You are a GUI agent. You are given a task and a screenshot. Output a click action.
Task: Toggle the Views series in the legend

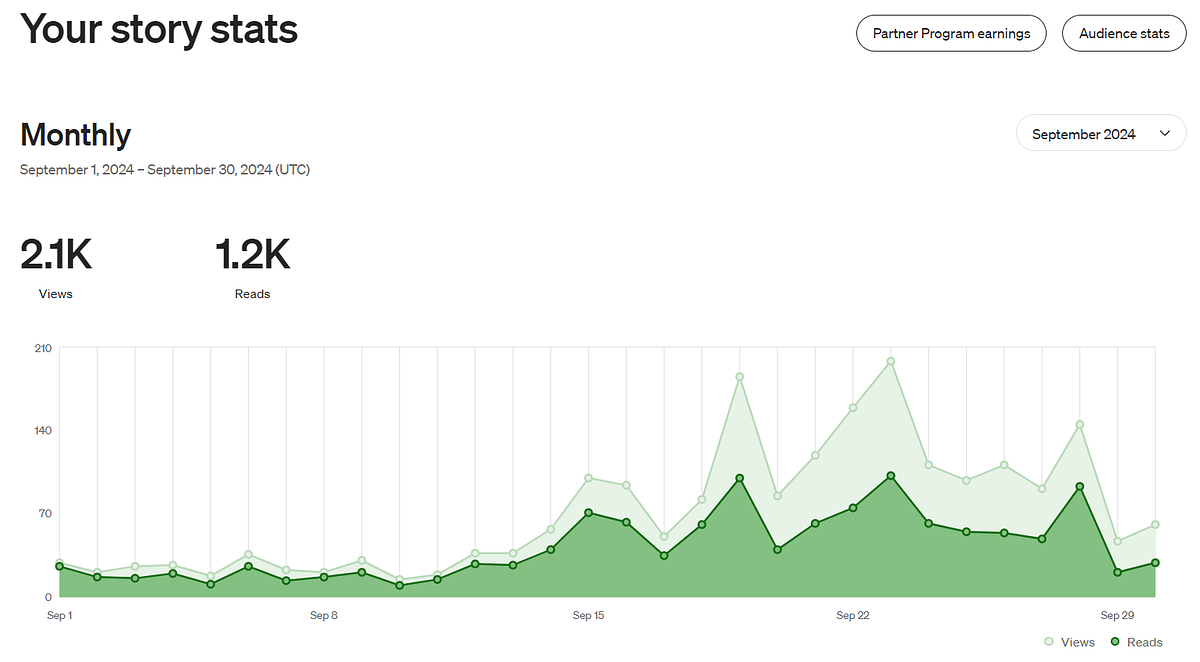1069,642
